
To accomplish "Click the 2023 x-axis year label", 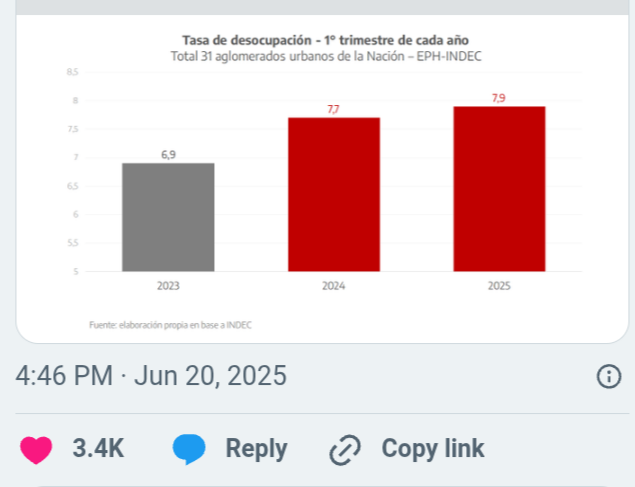I will point(168,286).
